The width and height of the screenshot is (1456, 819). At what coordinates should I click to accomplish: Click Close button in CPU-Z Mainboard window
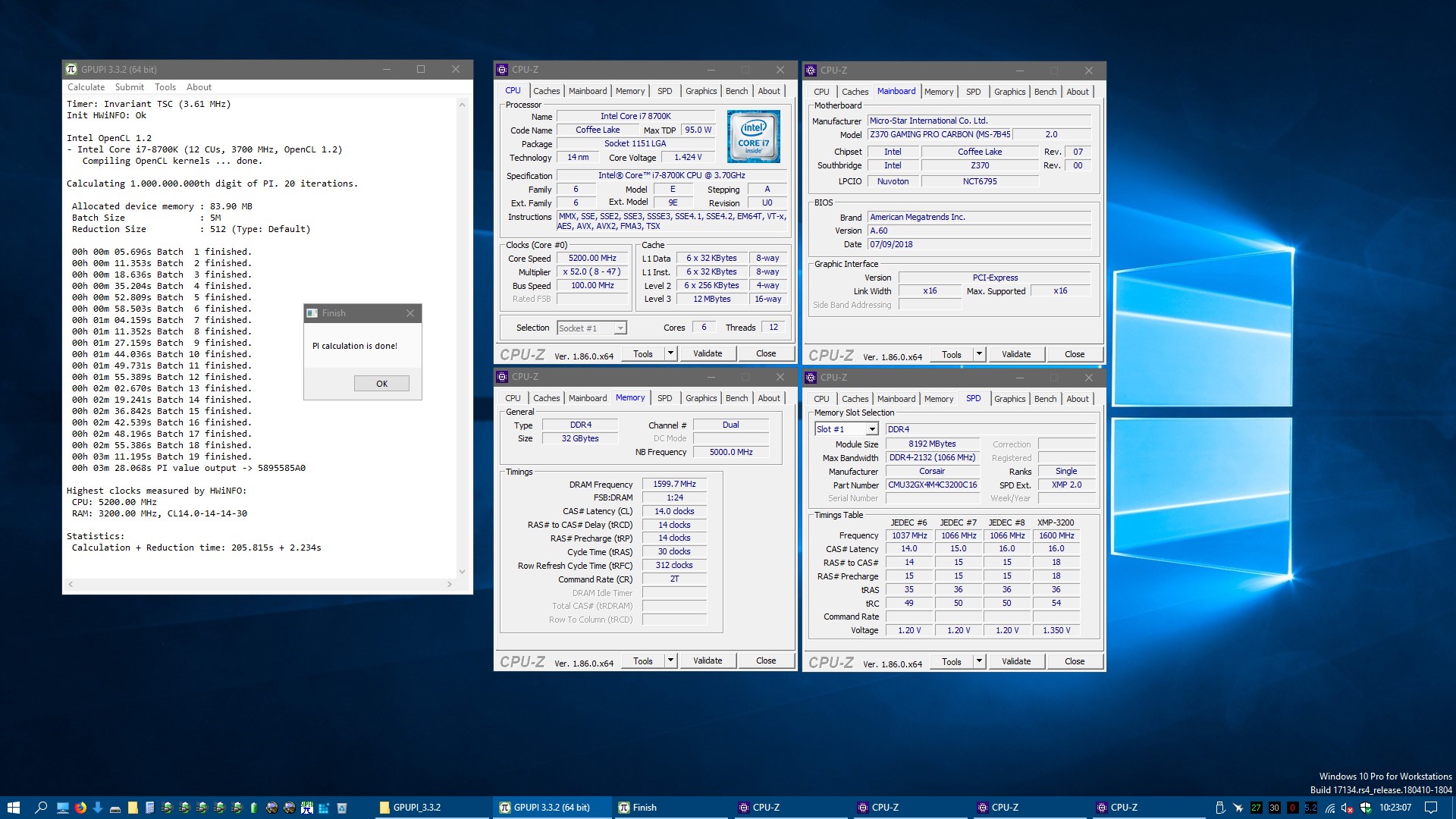(x=1075, y=354)
